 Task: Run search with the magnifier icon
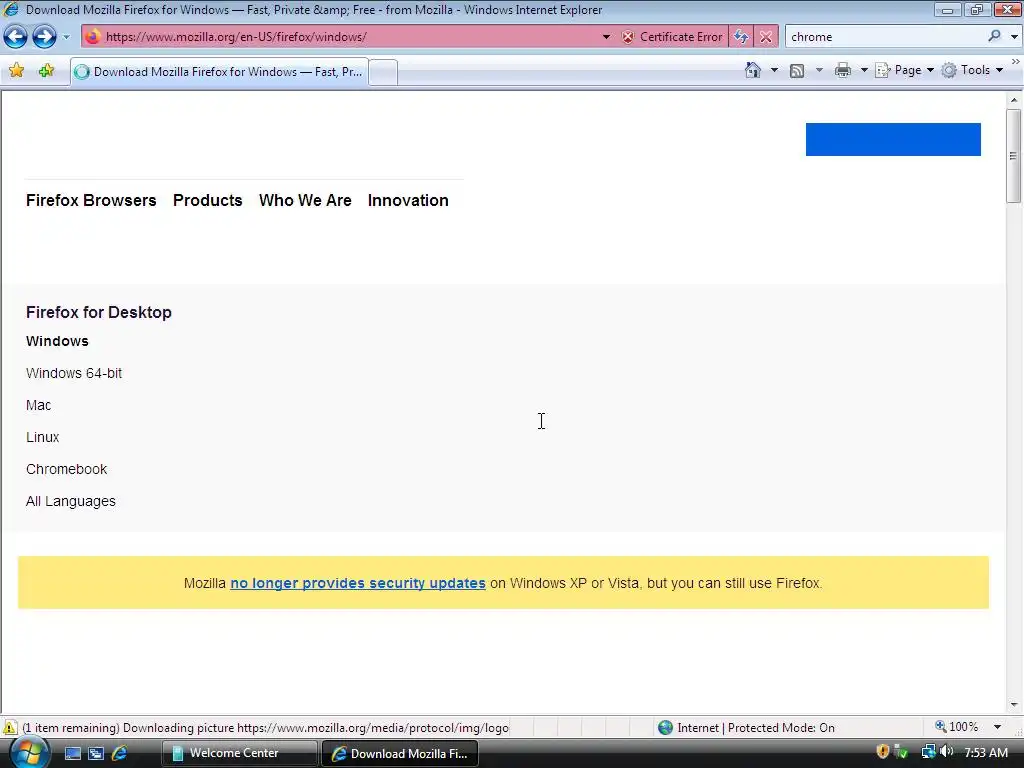994,37
